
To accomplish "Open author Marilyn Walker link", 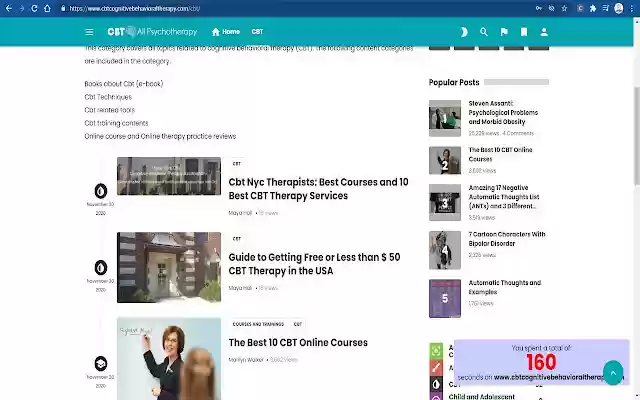I will [246, 360].
